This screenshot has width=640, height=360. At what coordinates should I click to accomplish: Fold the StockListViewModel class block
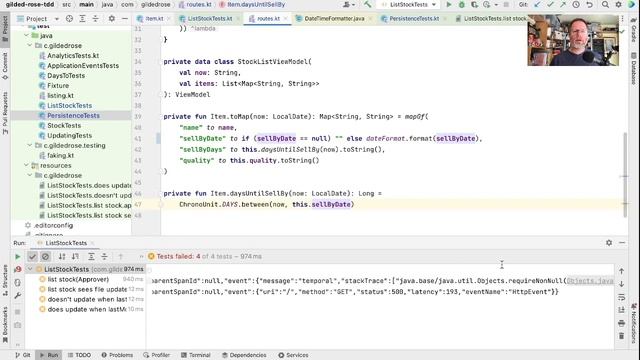160,62
